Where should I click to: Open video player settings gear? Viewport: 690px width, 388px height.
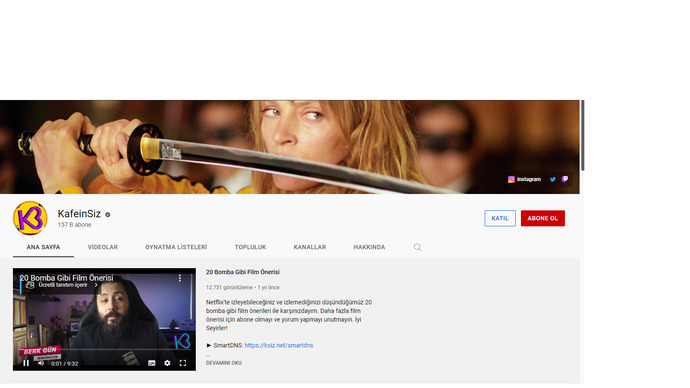(167, 363)
